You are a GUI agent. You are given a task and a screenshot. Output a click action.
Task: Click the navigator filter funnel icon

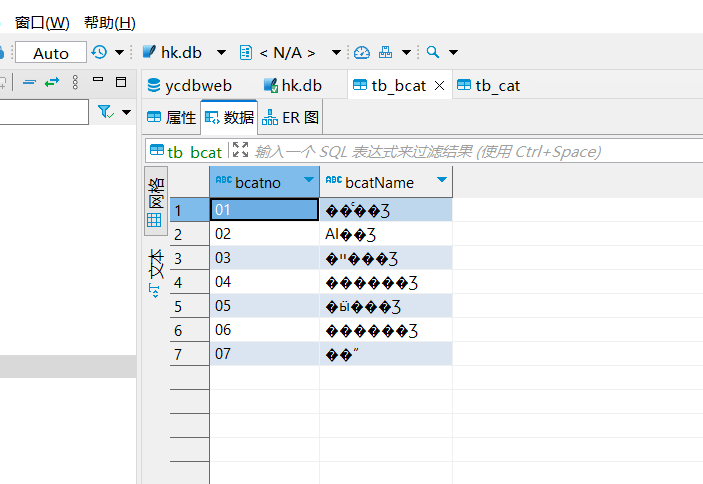pos(105,112)
